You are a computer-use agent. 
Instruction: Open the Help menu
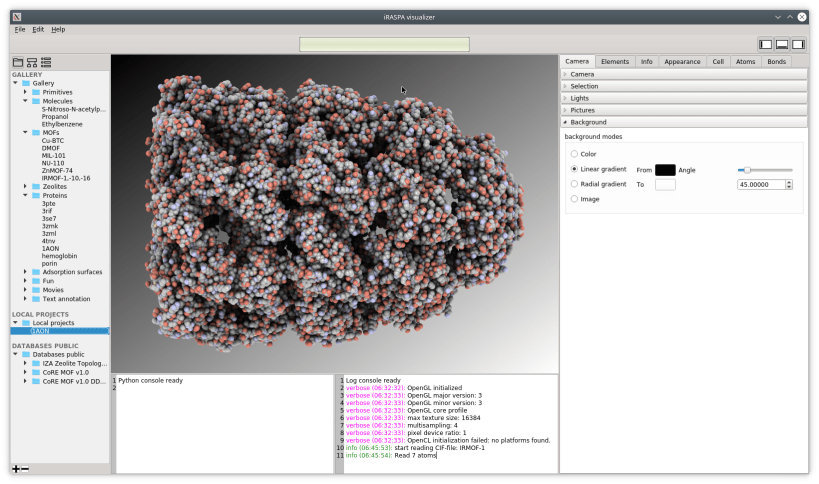point(58,30)
